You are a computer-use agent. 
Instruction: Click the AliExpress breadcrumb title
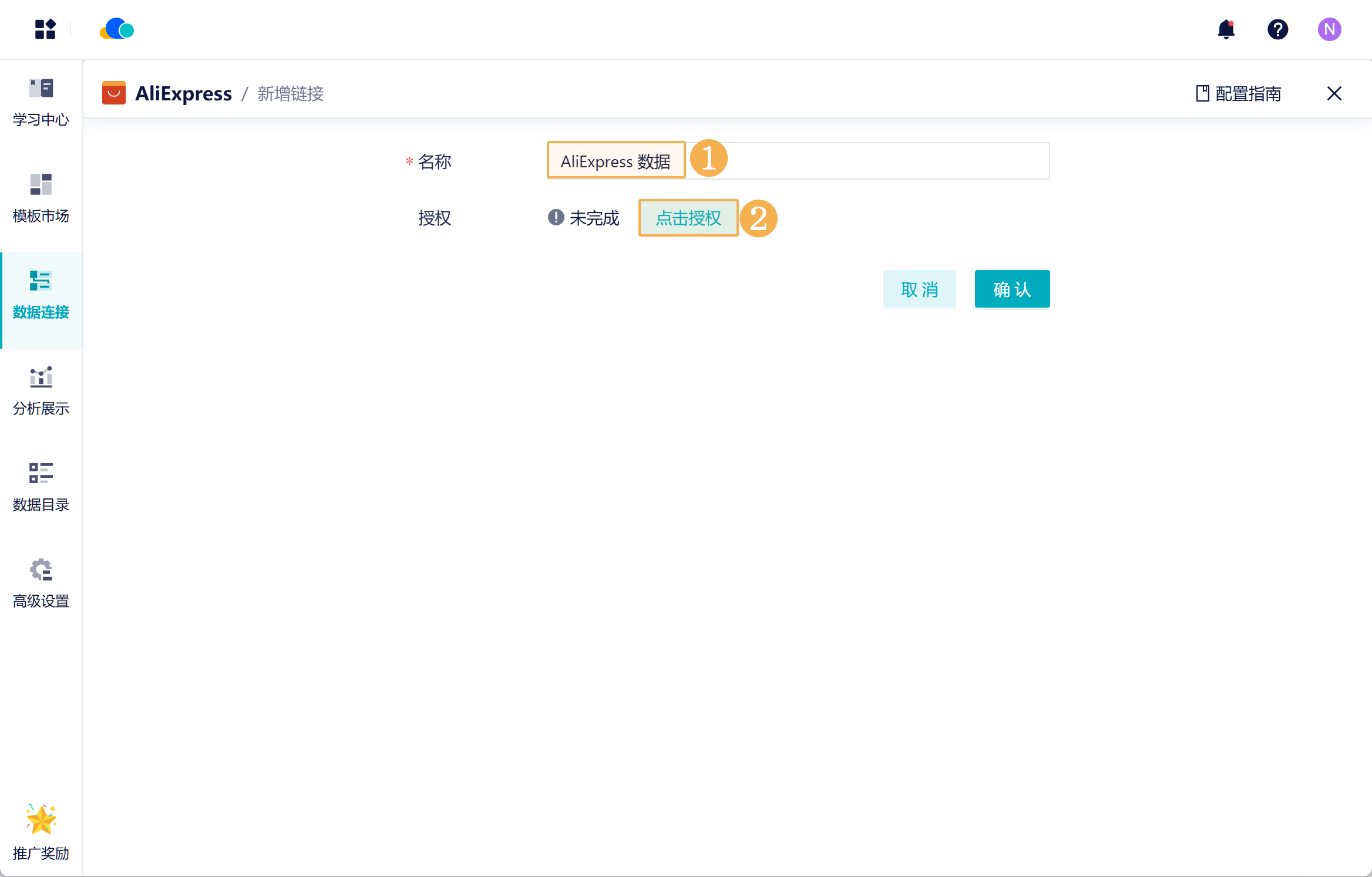click(x=183, y=93)
